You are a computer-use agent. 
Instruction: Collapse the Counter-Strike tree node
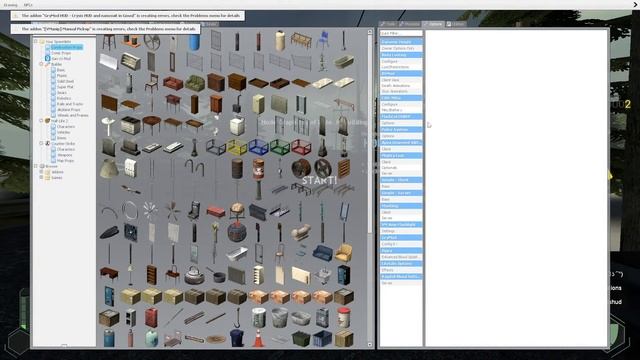[x=41, y=143]
